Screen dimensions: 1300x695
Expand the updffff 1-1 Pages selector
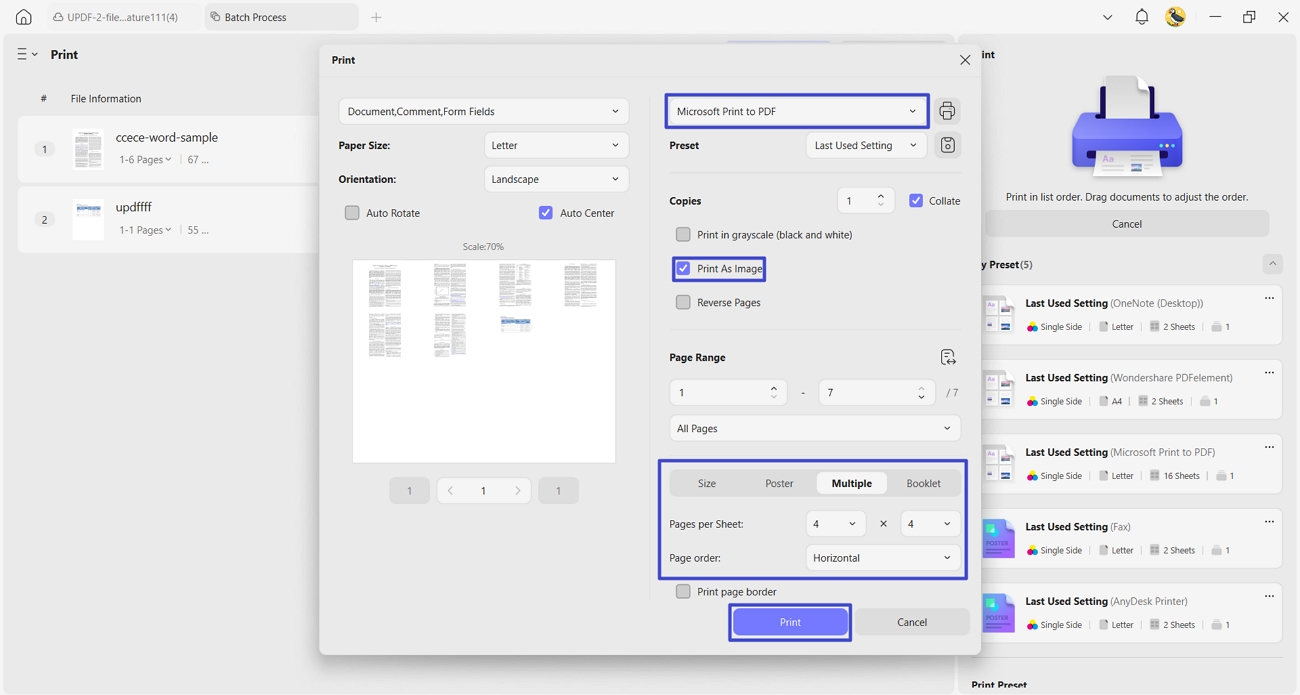pyautogui.click(x=145, y=230)
